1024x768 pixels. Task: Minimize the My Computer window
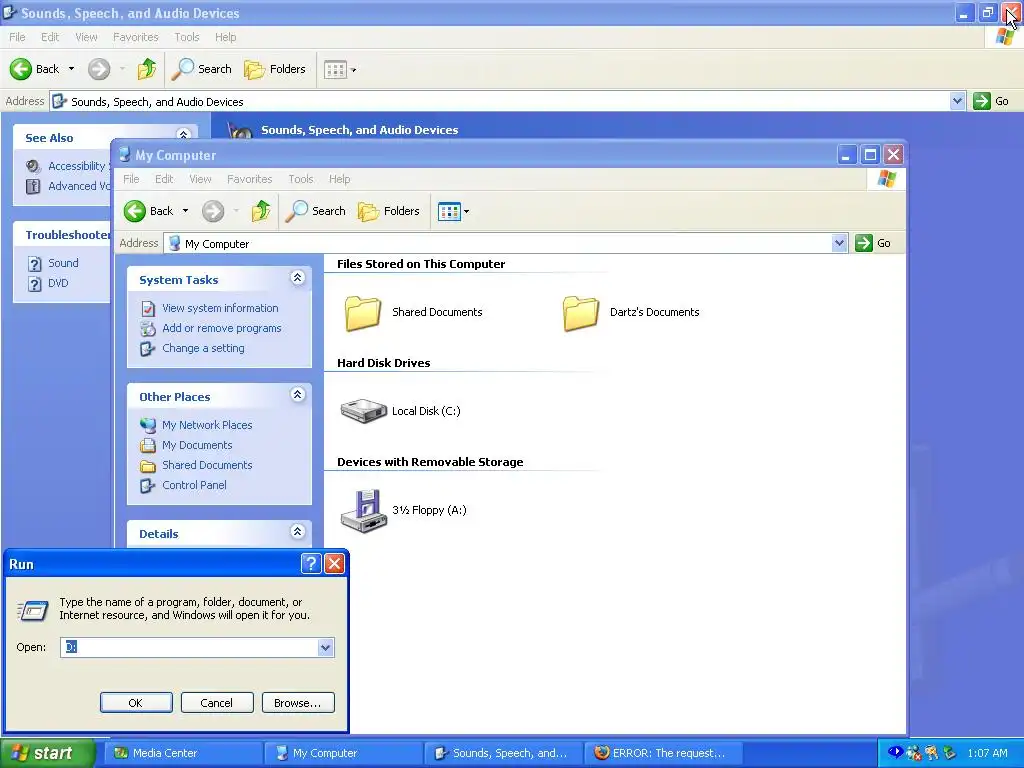coord(846,155)
